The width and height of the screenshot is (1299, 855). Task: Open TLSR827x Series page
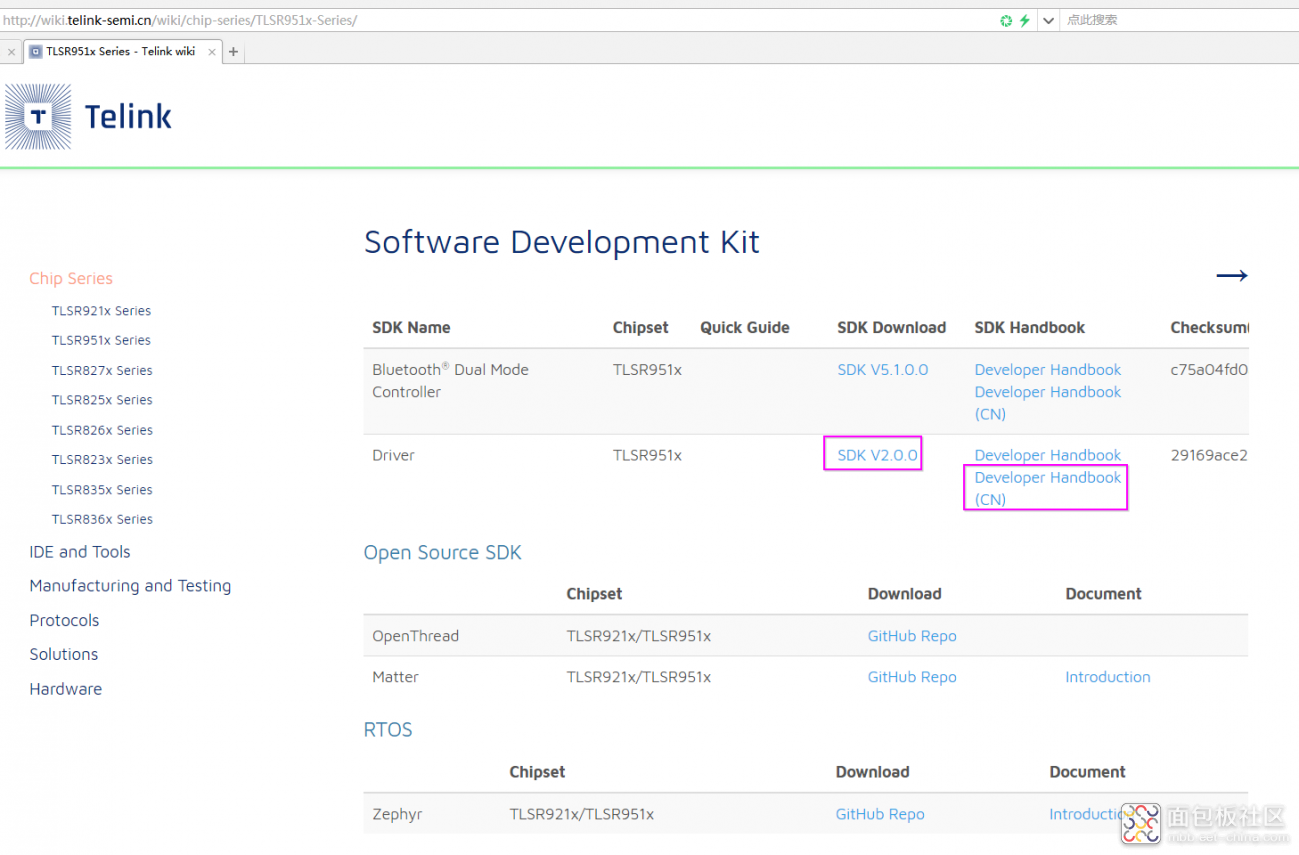point(102,370)
